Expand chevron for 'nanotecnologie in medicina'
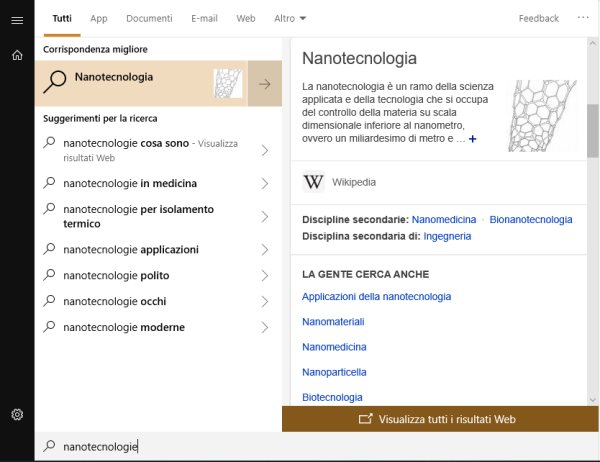The image size is (600, 462). (265, 183)
